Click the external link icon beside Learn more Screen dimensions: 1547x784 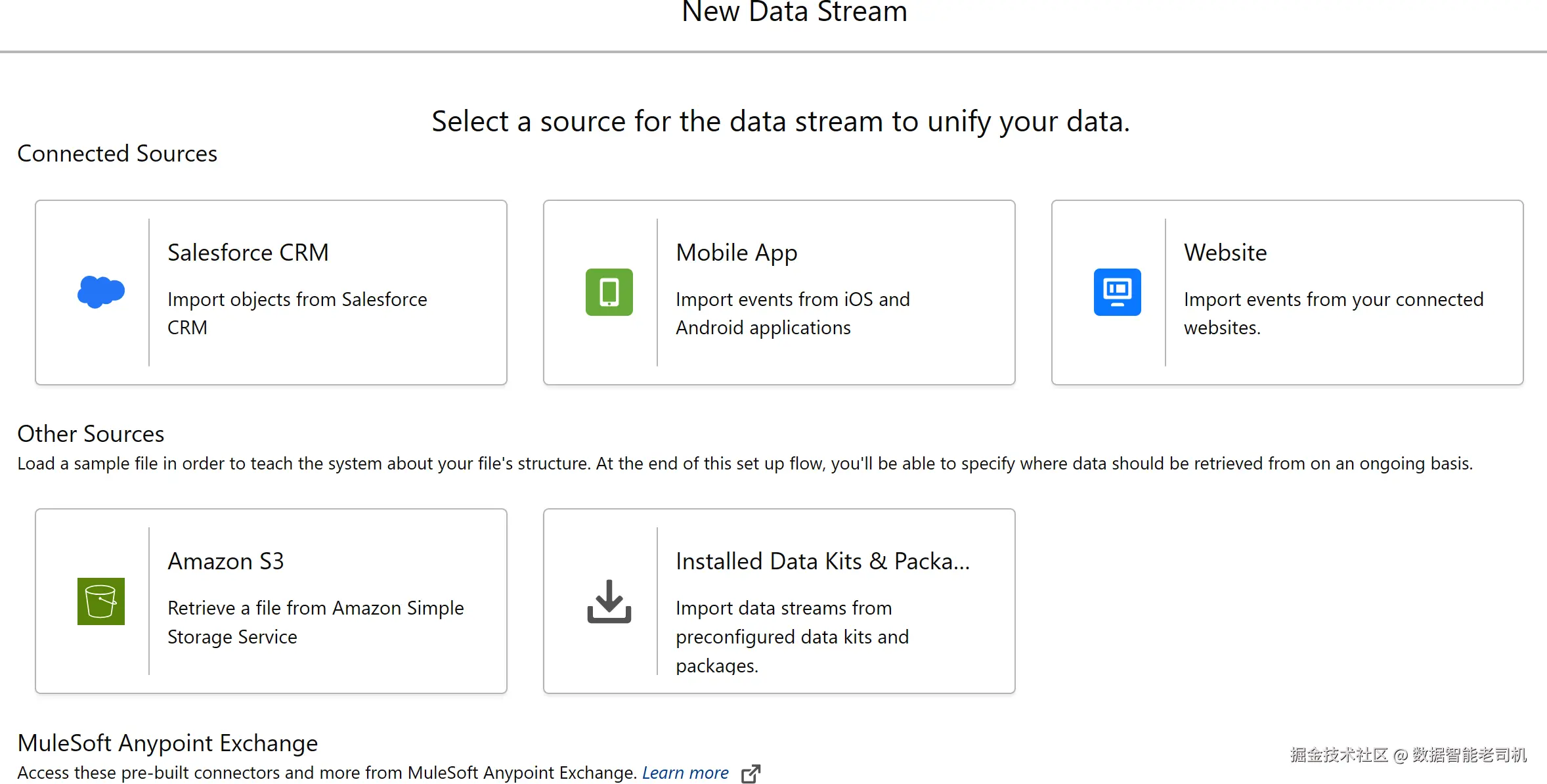751,773
